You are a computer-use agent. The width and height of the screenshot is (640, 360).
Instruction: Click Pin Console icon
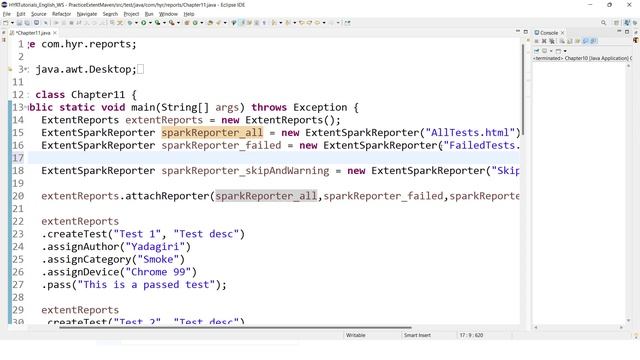point(537,51)
